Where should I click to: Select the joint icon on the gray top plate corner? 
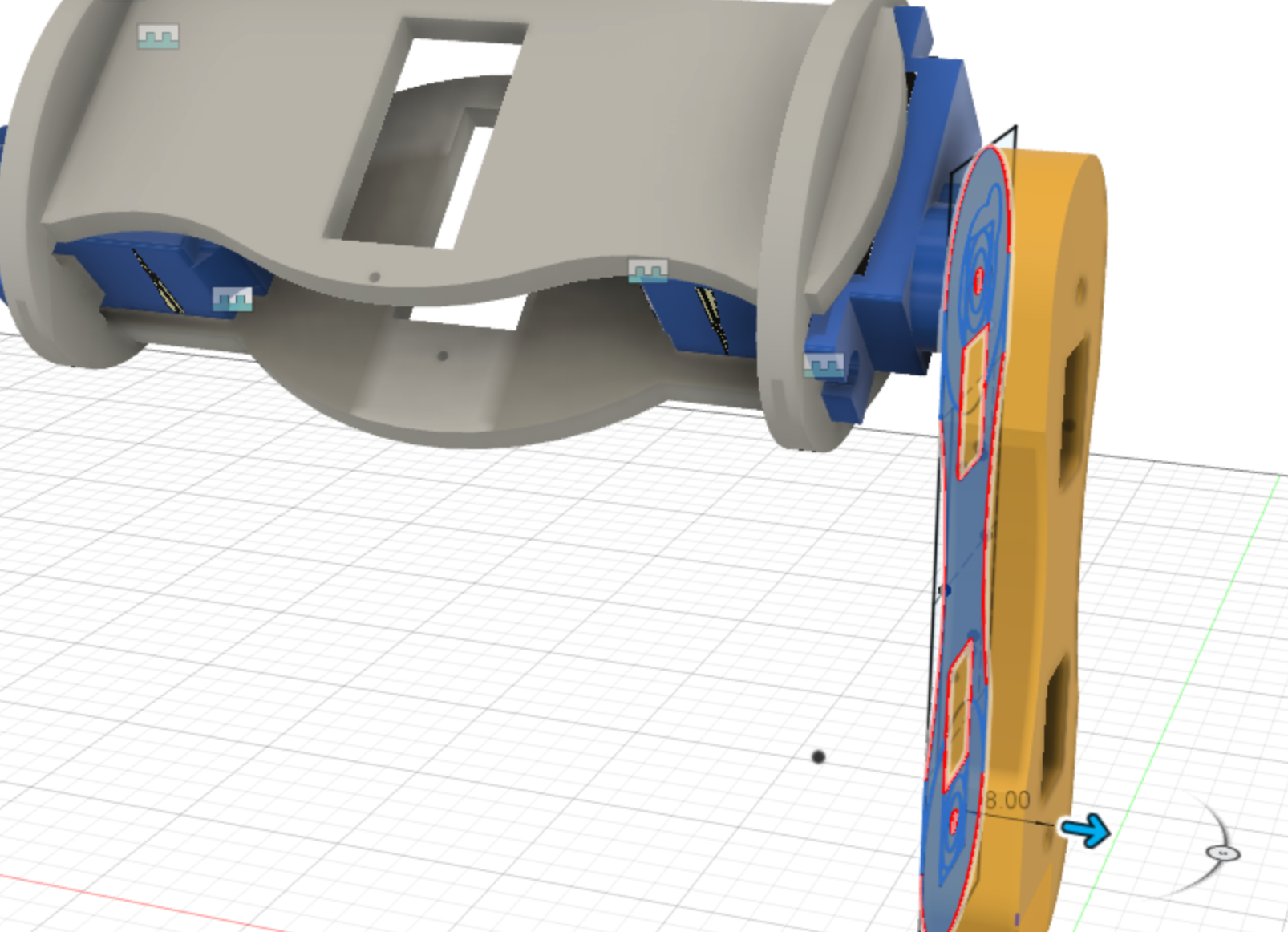(158, 36)
